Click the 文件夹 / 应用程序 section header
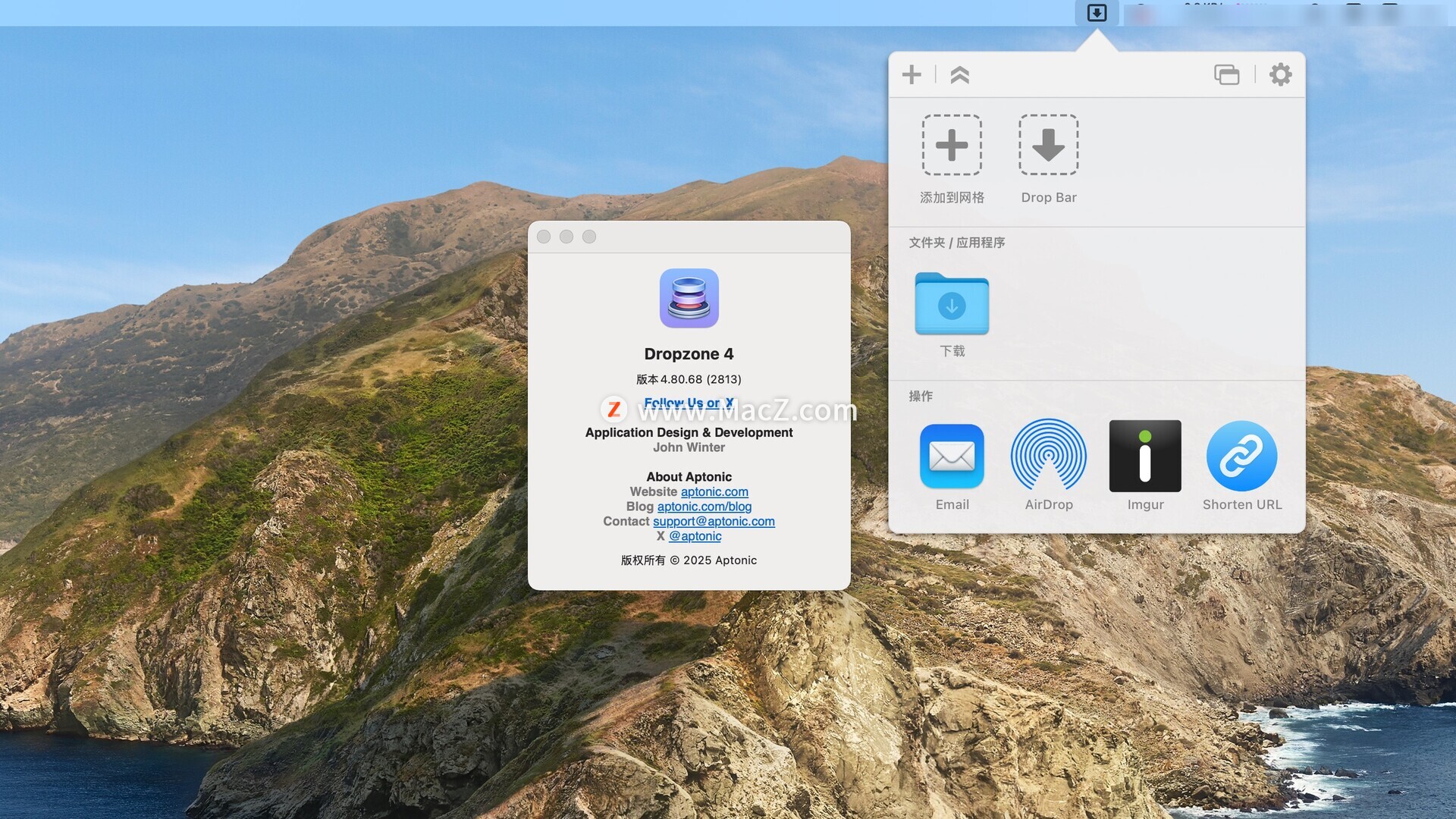Image resolution: width=1456 pixels, height=819 pixels. pos(957,243)
